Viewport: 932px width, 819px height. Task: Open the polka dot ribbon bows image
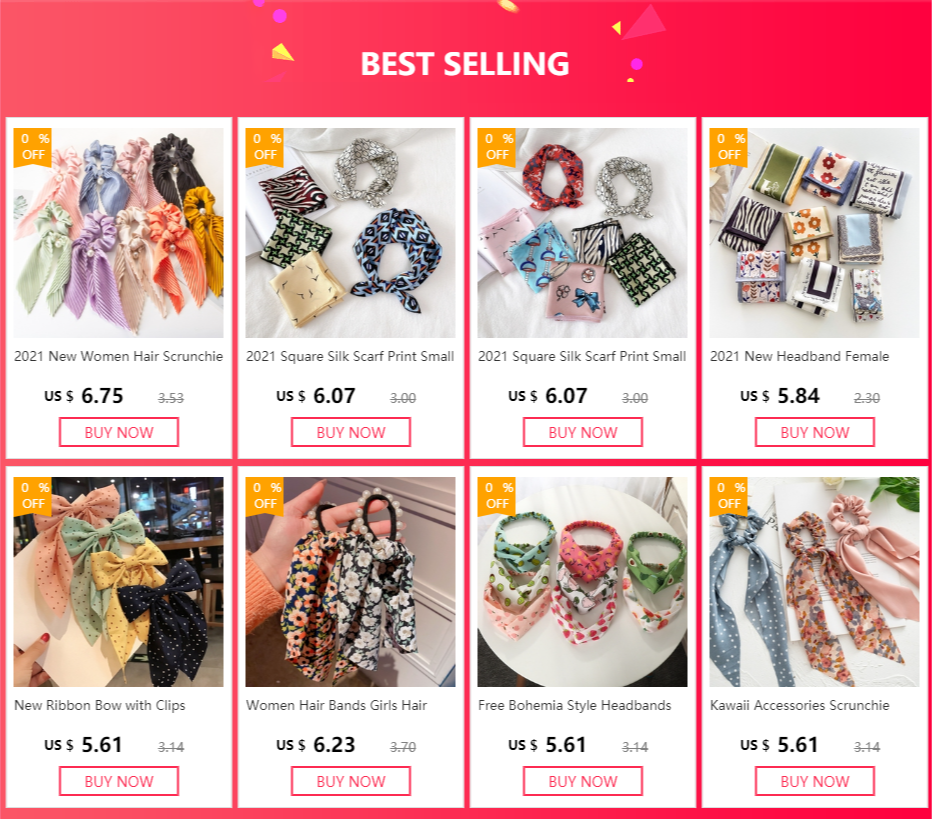(119, 582)
